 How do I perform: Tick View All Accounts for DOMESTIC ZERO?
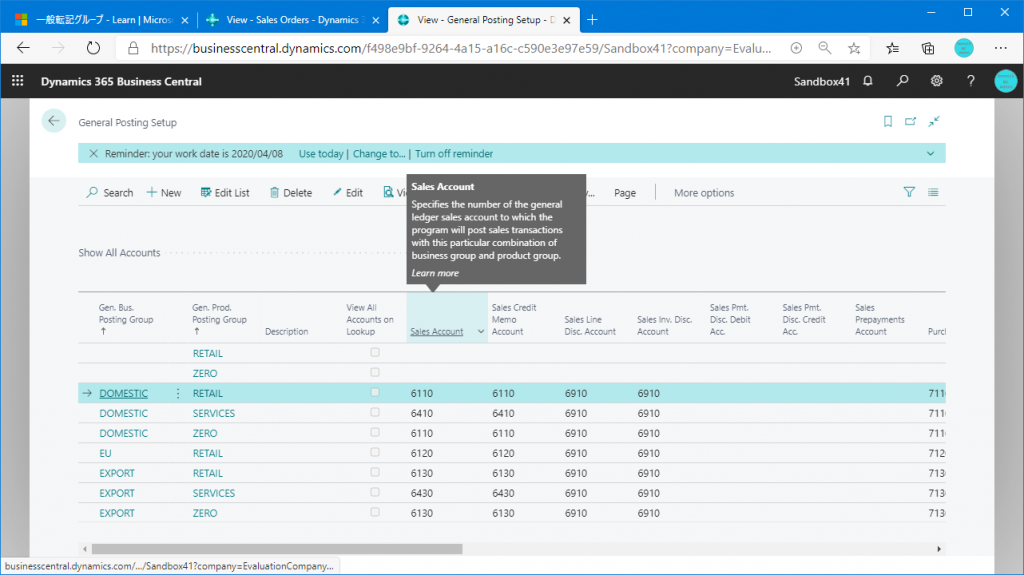375,433
